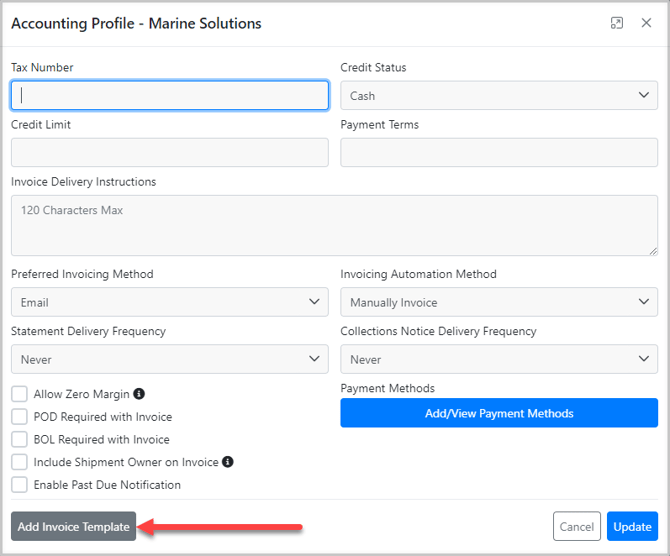
Task: Expand Preferred Invoicing Method dropdown
Action: pos(169,302)
